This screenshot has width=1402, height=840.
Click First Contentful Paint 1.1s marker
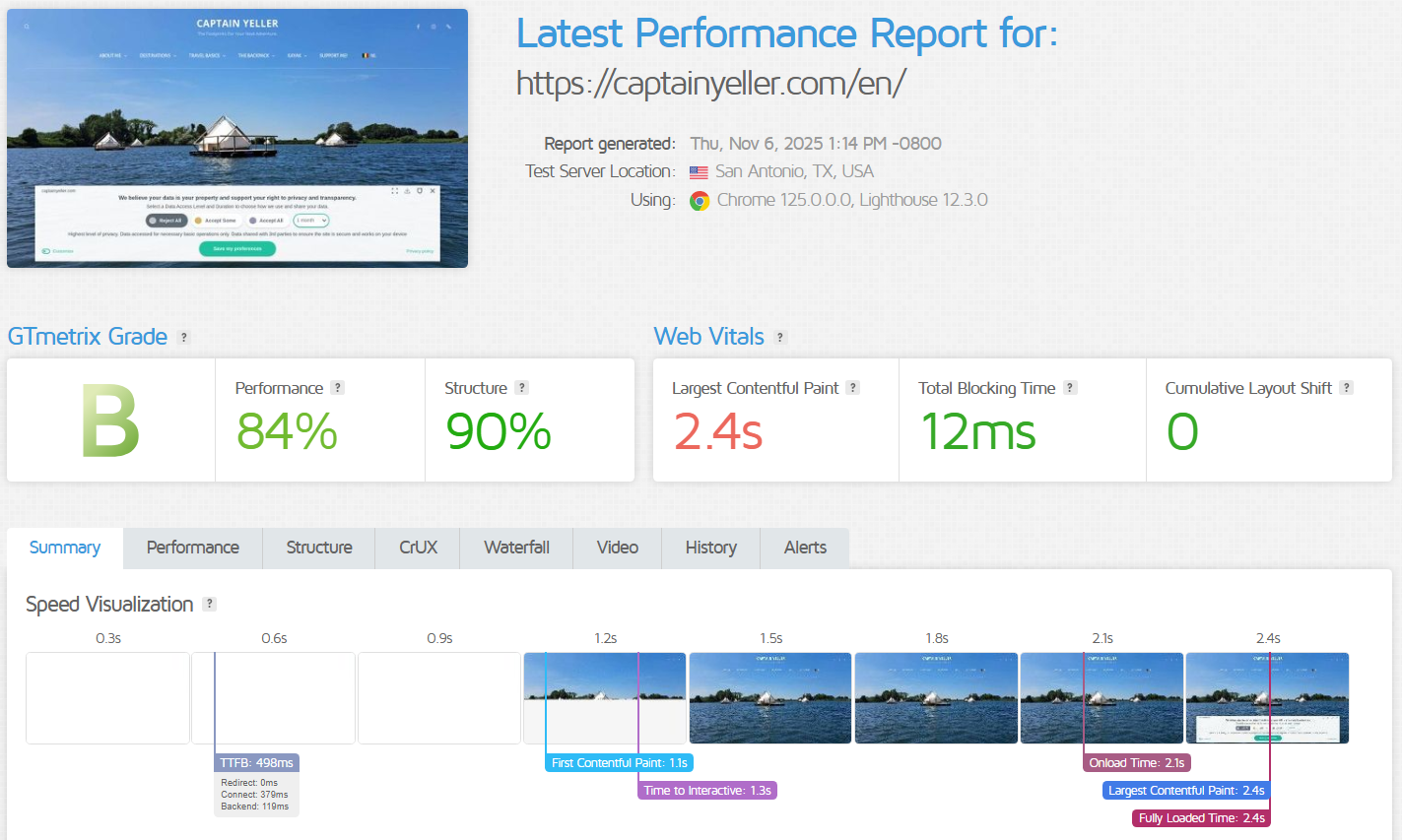tap(620, 763)
